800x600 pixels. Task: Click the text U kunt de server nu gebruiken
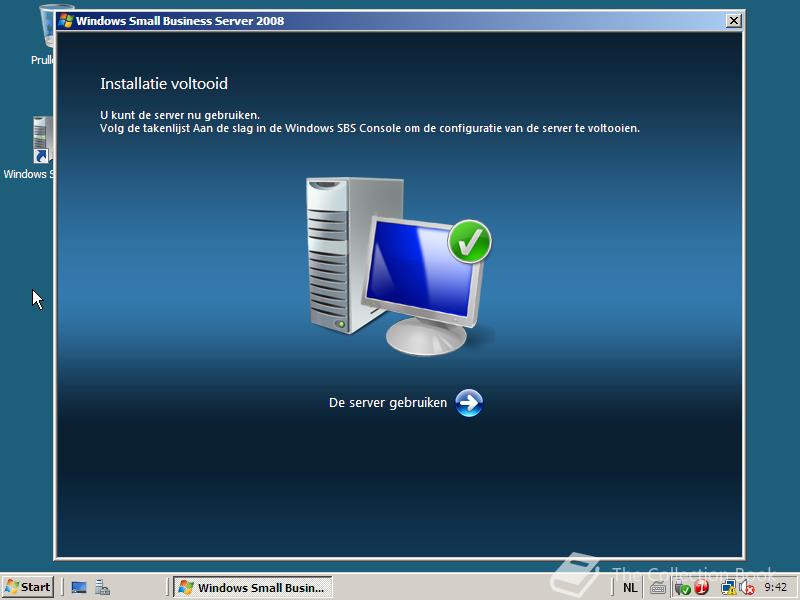180,115
